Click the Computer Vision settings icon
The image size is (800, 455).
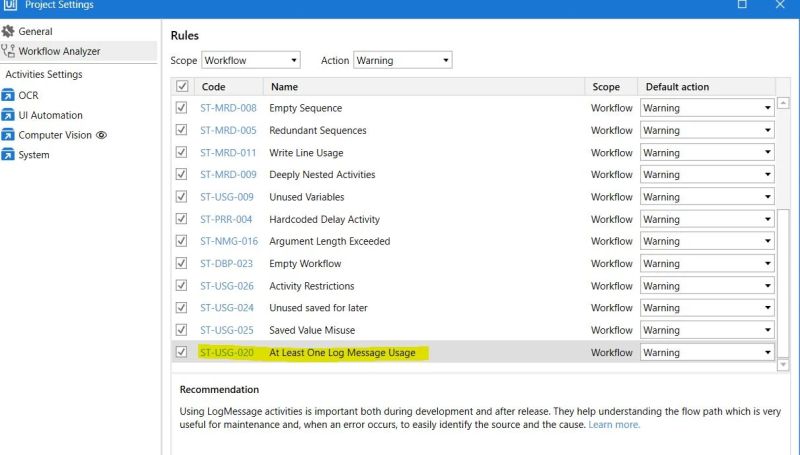8,135
